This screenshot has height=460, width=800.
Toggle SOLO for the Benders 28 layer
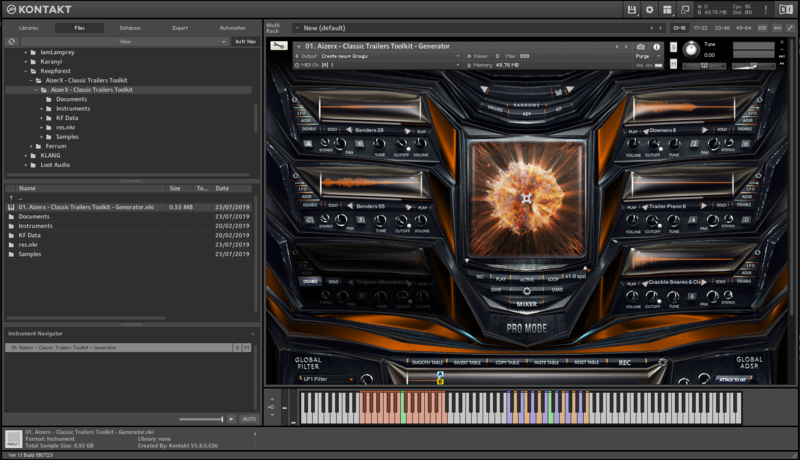334,130
